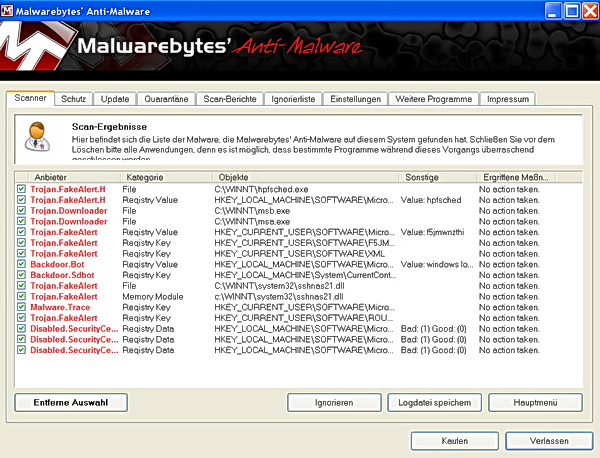This screenshot has height=458, width=600.
Task: Uncheck the C:\WINNT\hpfsched.exe Trojan.FakeAlert.H entry
Action: pyautogui.click(x=21, y=188)
